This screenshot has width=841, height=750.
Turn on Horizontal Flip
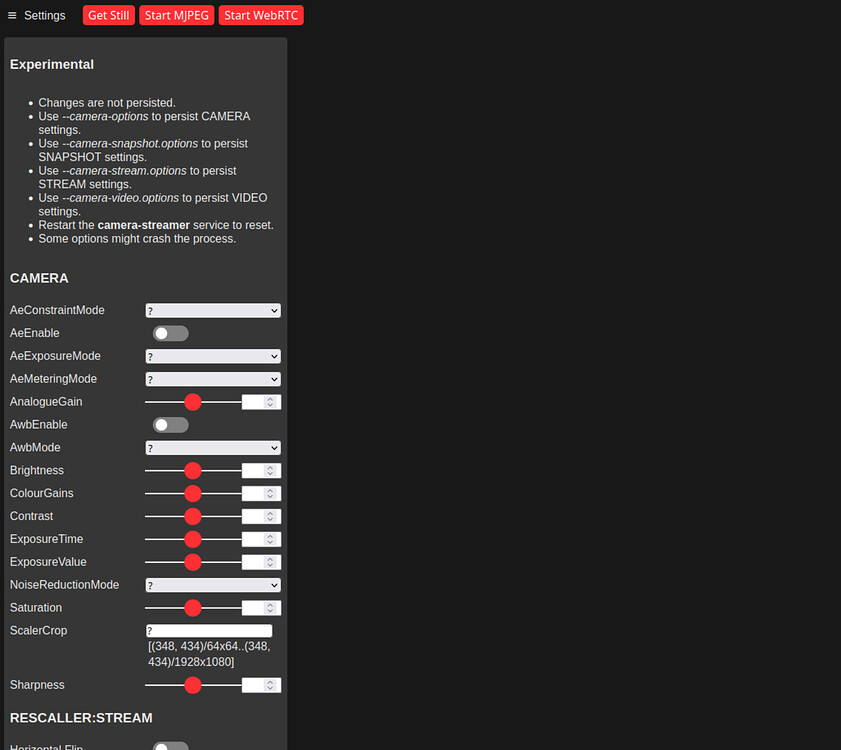pos(170,745)
